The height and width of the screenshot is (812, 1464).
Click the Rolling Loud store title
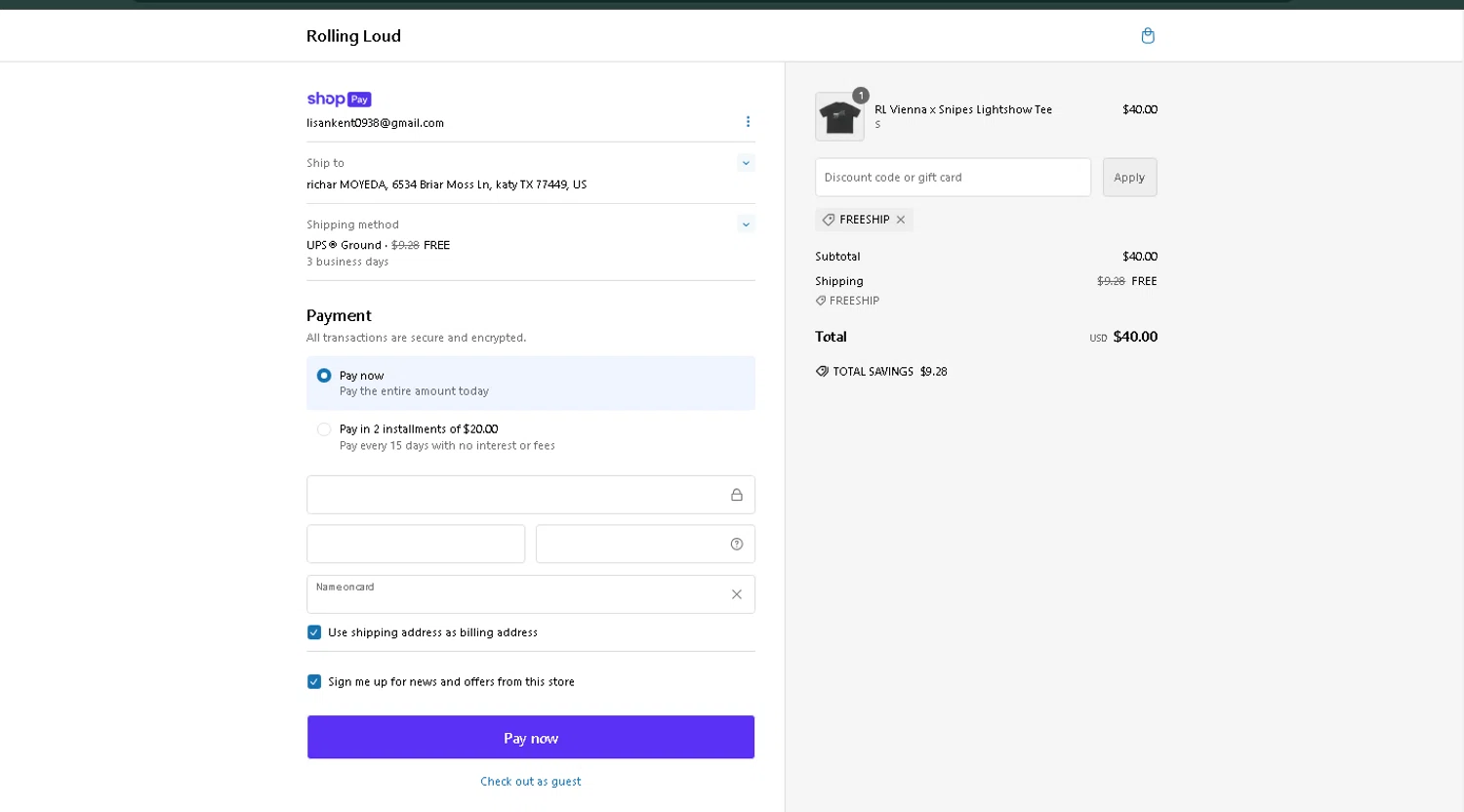pyautogui.click(x=353, y=36)
